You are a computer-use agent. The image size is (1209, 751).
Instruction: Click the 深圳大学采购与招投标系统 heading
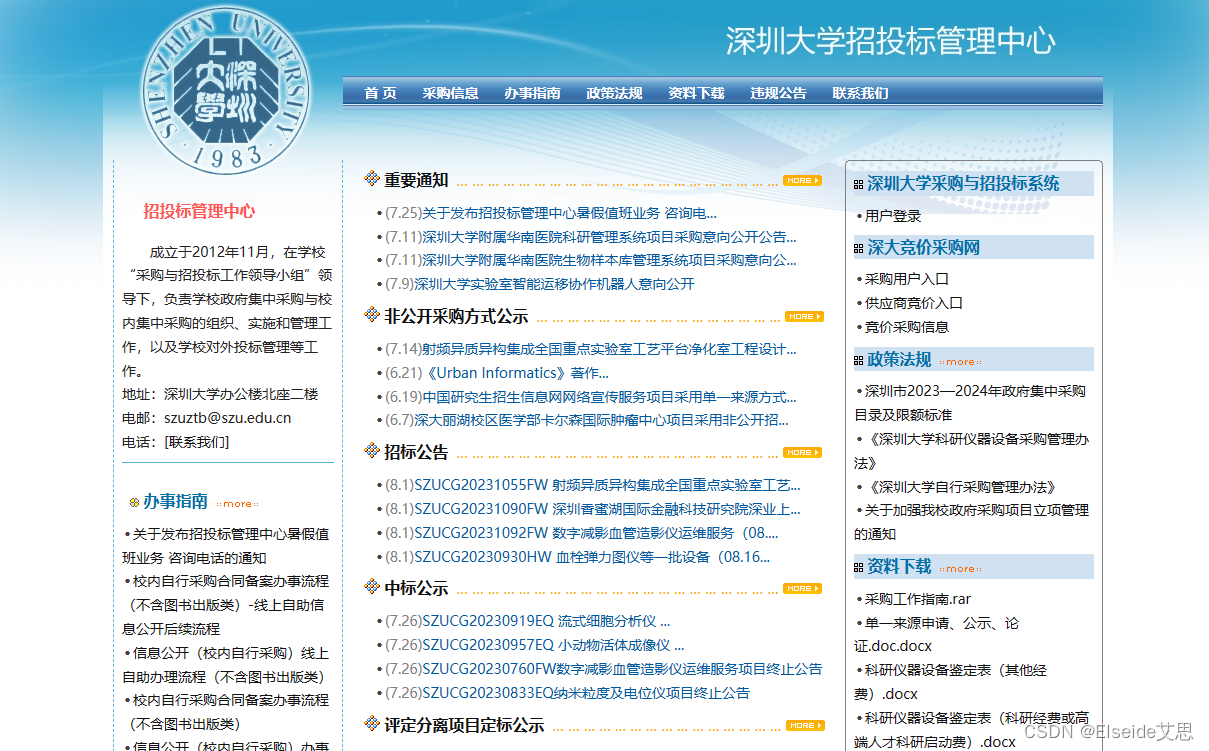coord(963,184)
